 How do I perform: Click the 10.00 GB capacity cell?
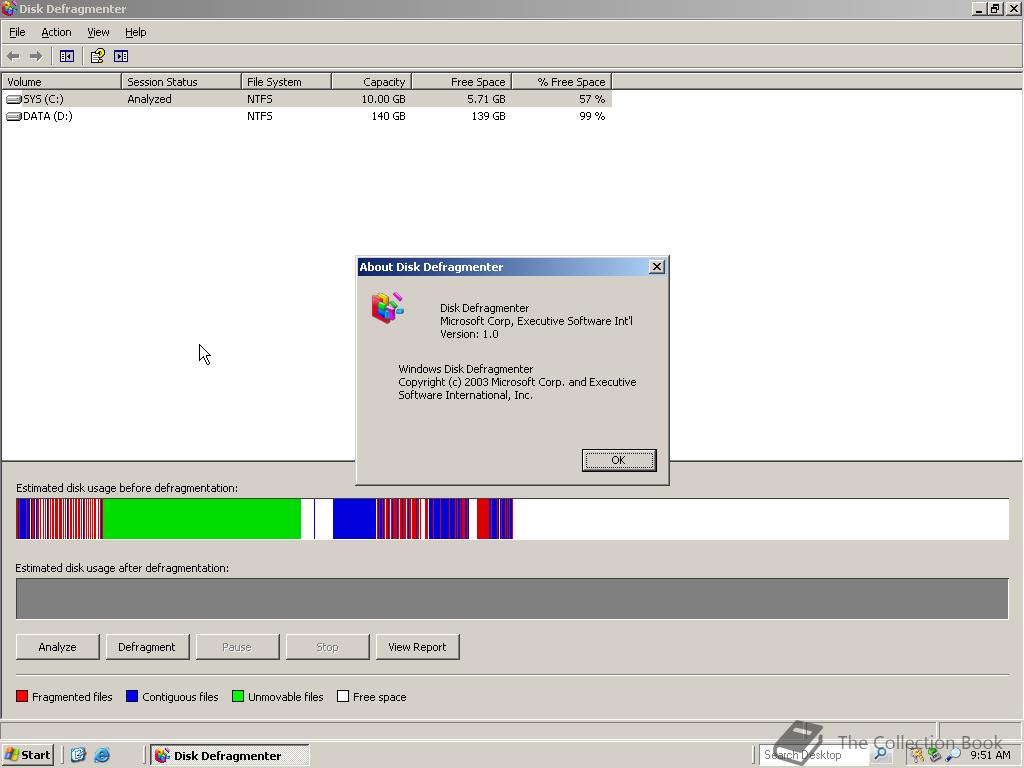[383, 99]
